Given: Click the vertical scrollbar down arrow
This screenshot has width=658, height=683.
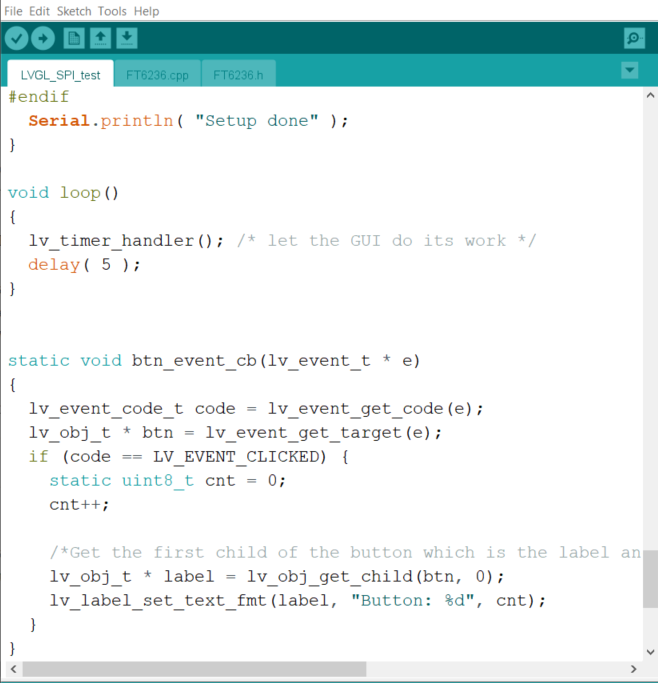Looking at the screenshot, I should (x=651, y=652).
